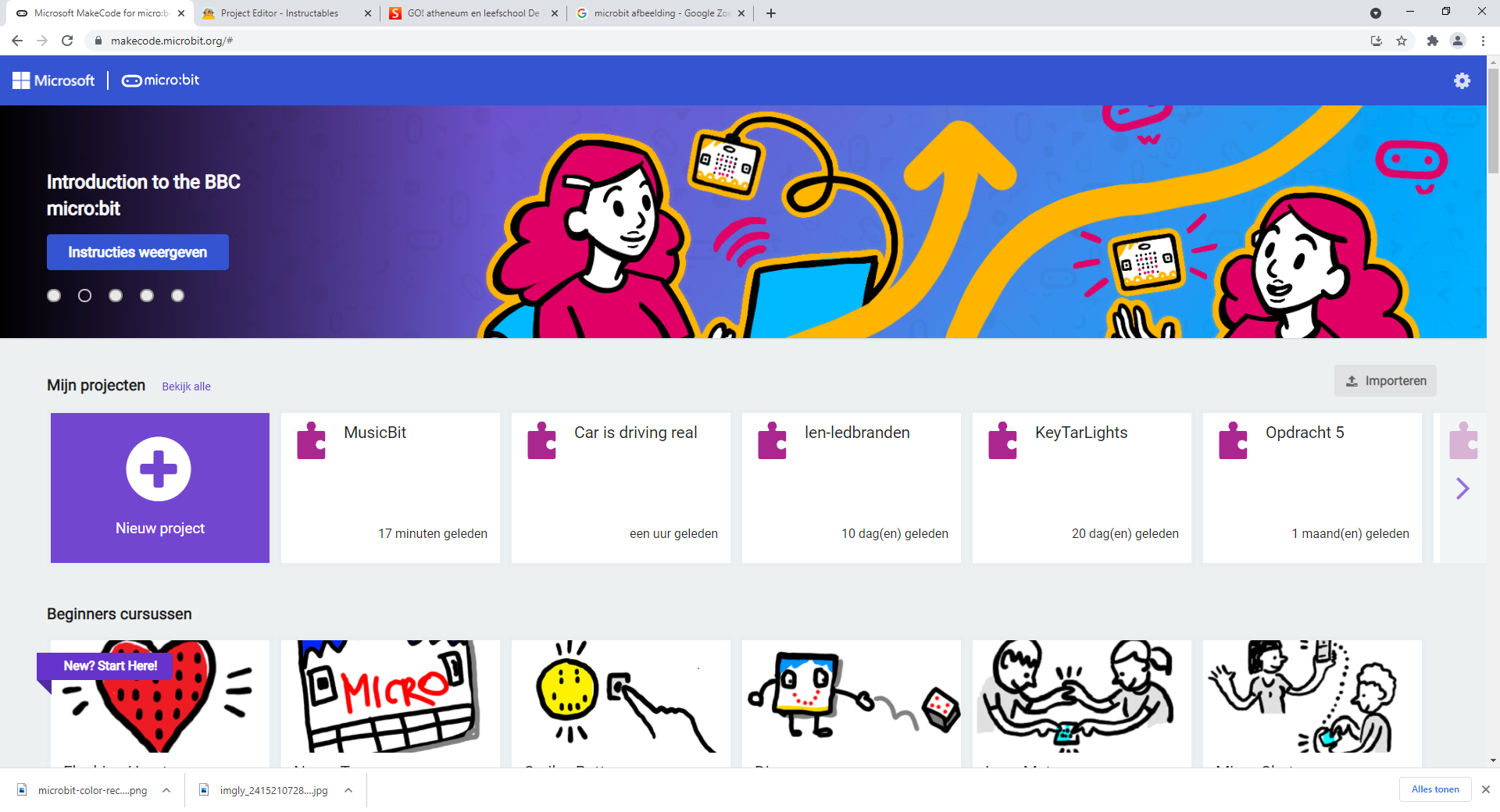This screenshot has height=812, width=1500.
Task: Open the KeyTarLights project
Action: (1082, 488)
